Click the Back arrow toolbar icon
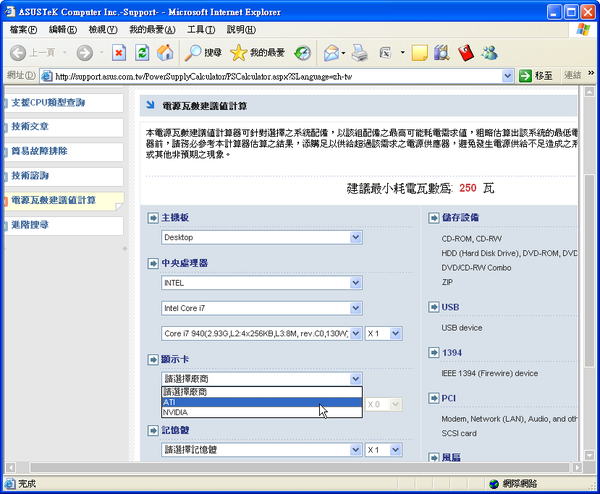 pyautogui.click(x=18, y=53)
